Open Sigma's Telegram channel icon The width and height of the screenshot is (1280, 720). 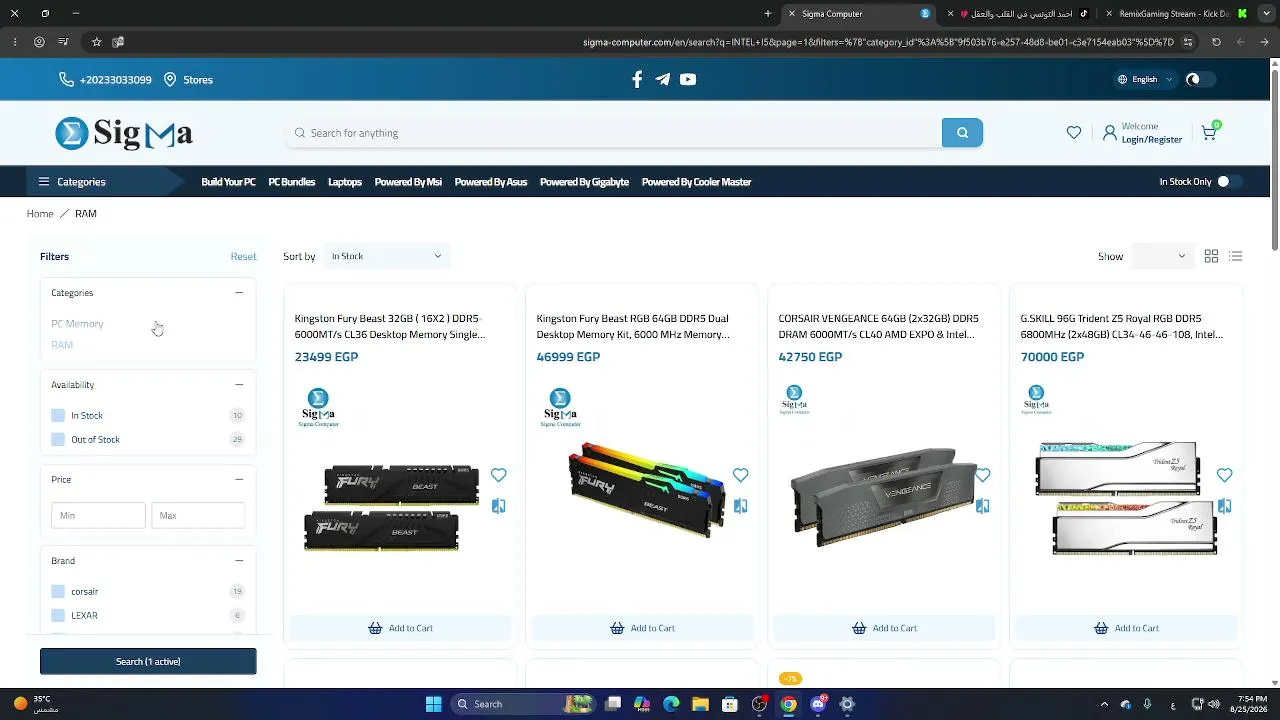coord(662,80)
